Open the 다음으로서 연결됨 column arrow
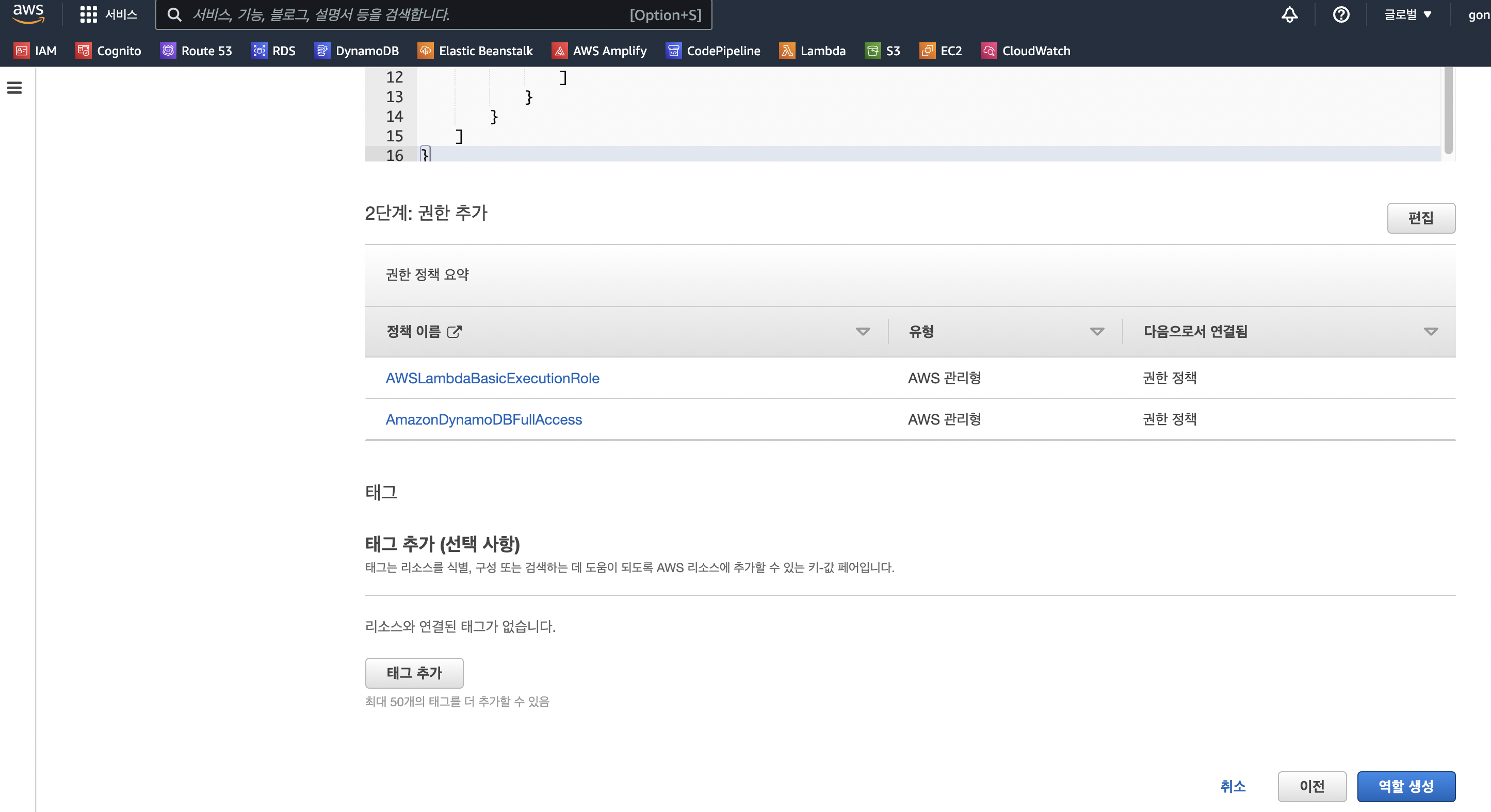This screenshot has width=1491, height=812. pos(1430,332)
